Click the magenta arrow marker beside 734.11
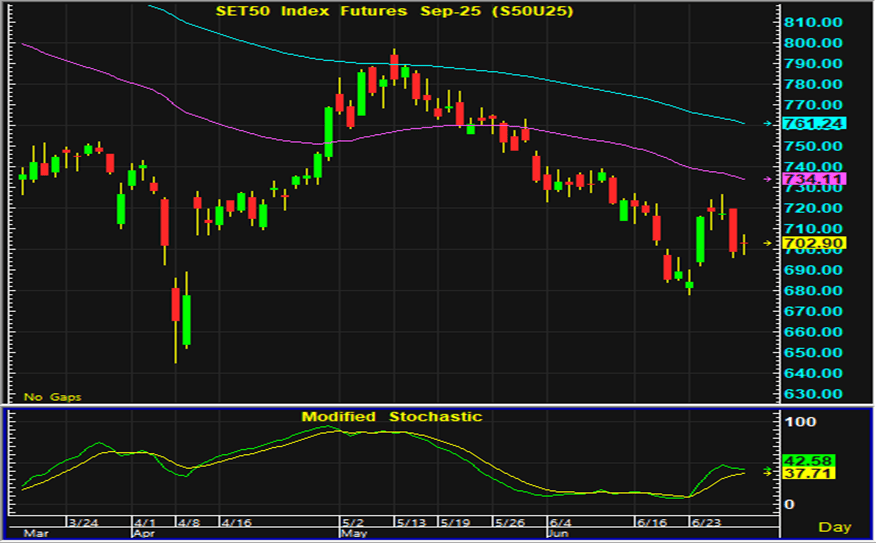 768,179
